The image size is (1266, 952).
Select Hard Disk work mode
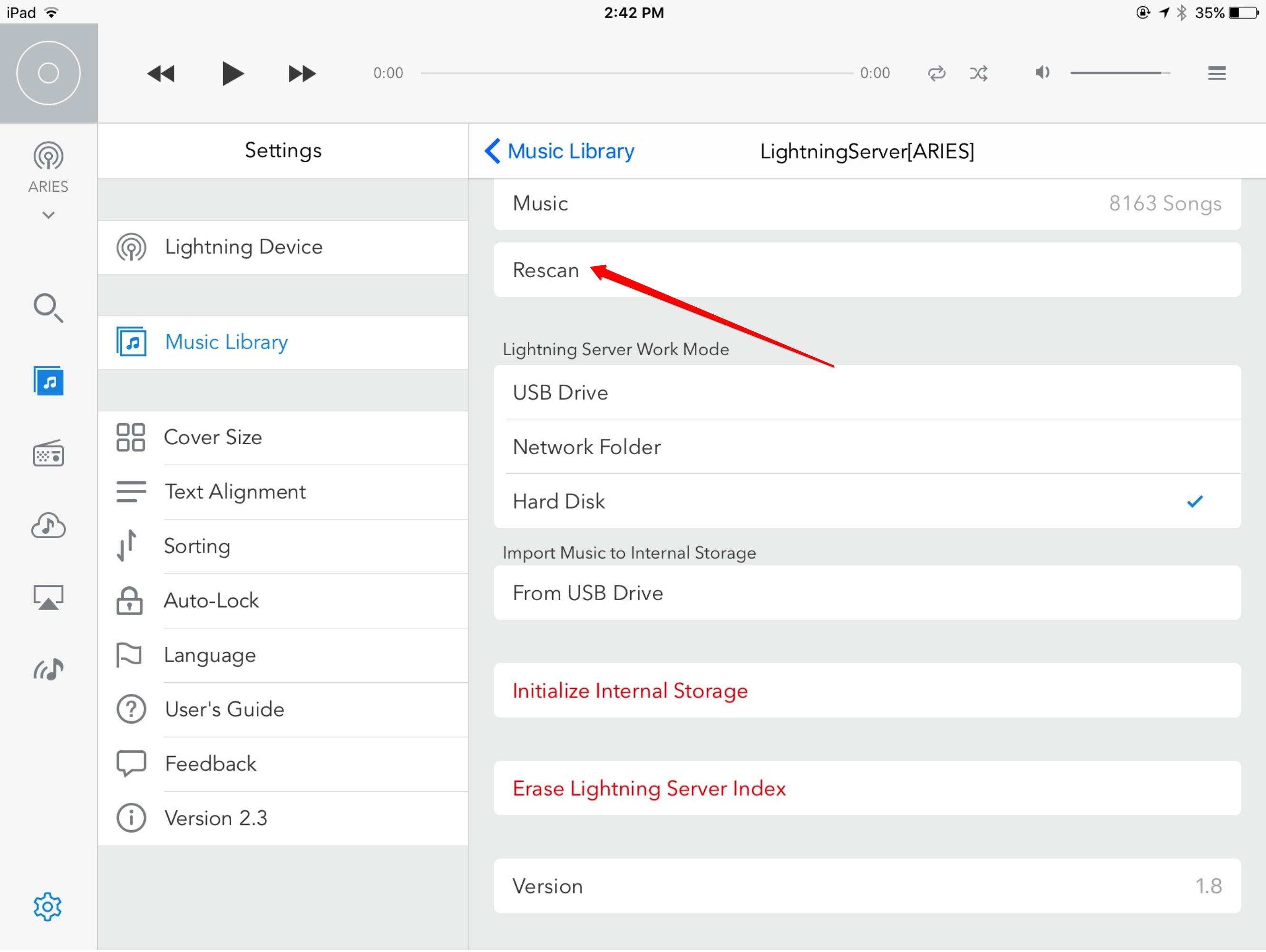point(867,502)
